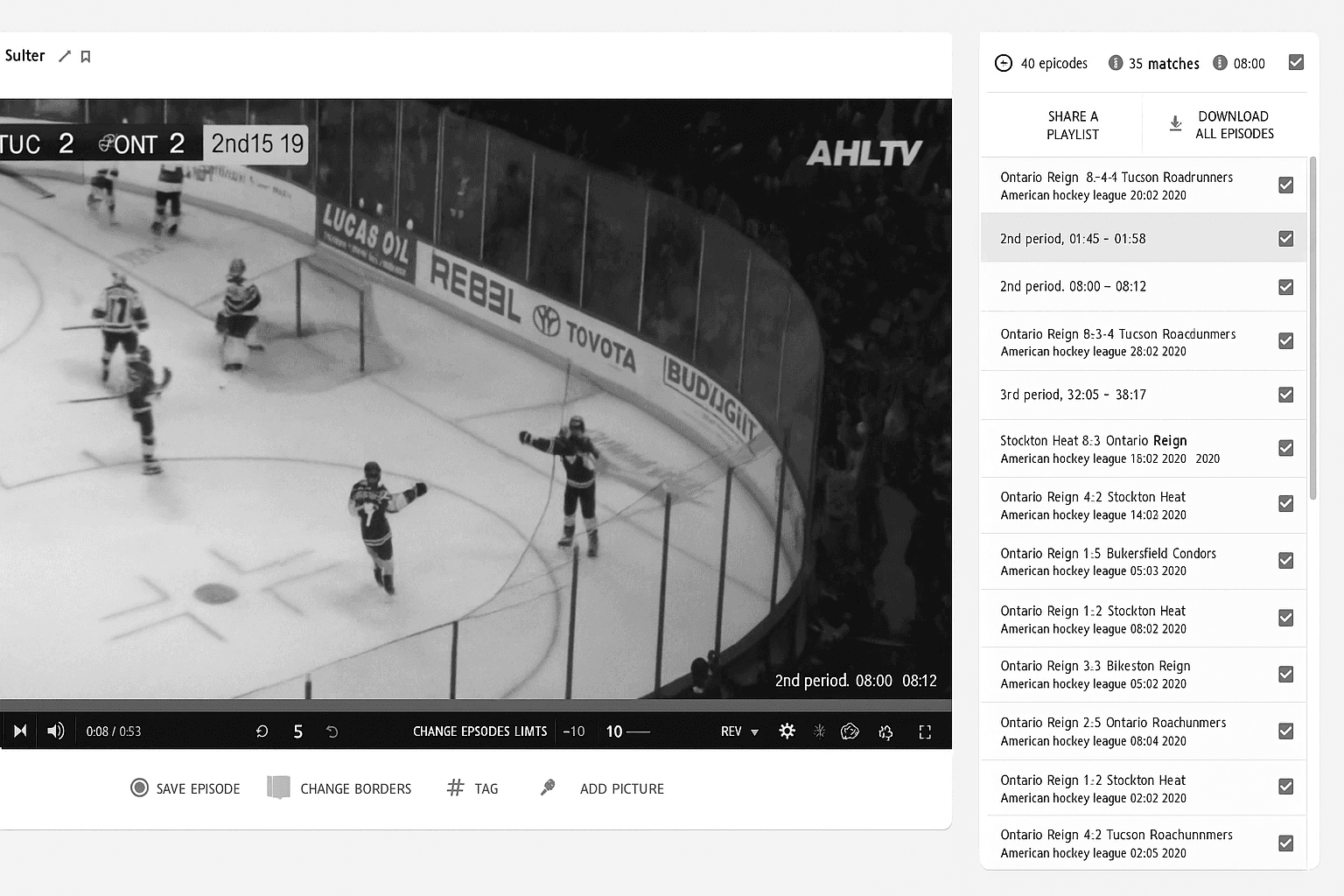Expand the 35 matches info indicator
Image resolution: width=1344 pixels, height=896 pixels.
pos(1116,62)
